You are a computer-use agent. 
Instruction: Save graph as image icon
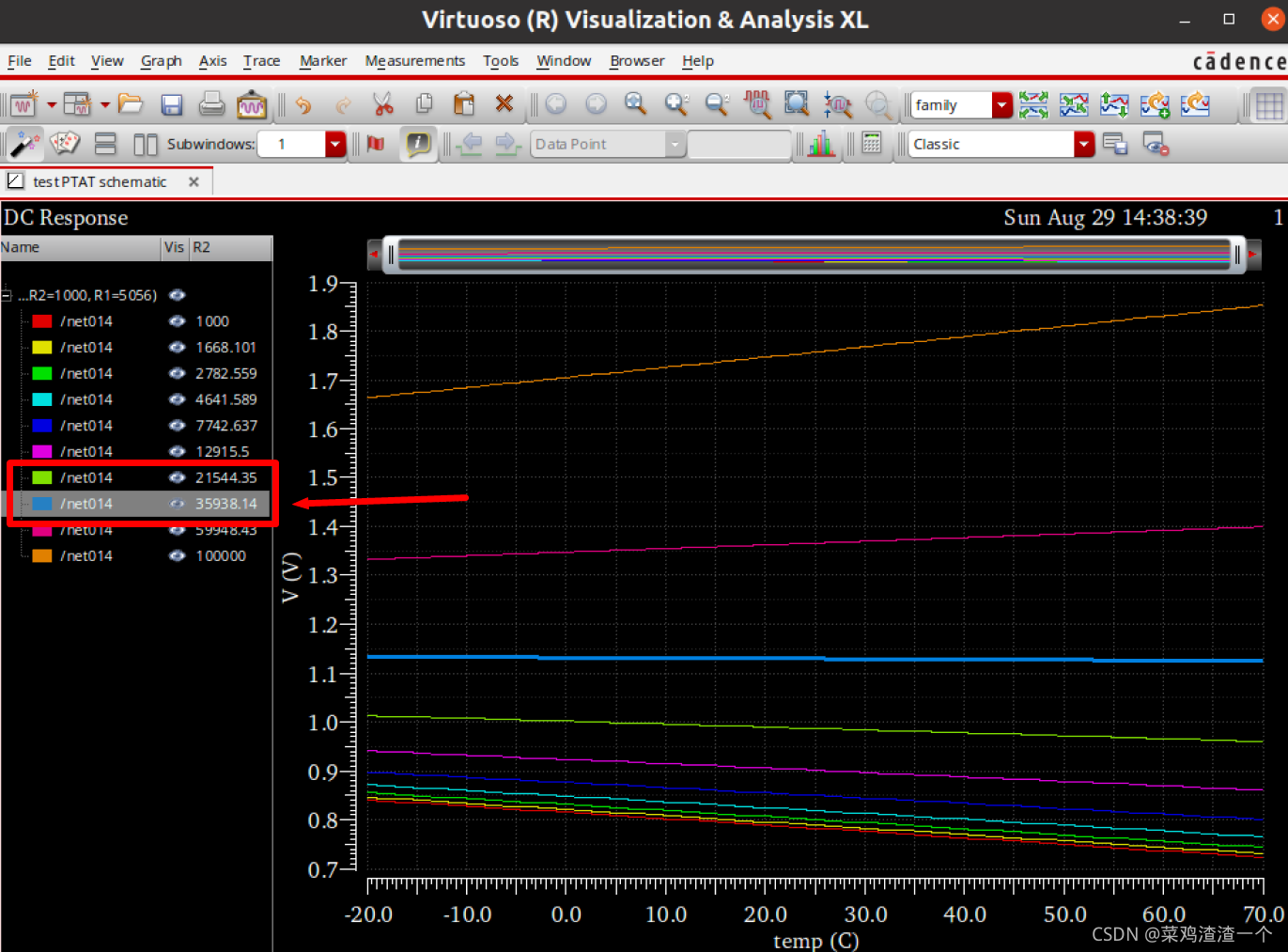click(252, 104)
